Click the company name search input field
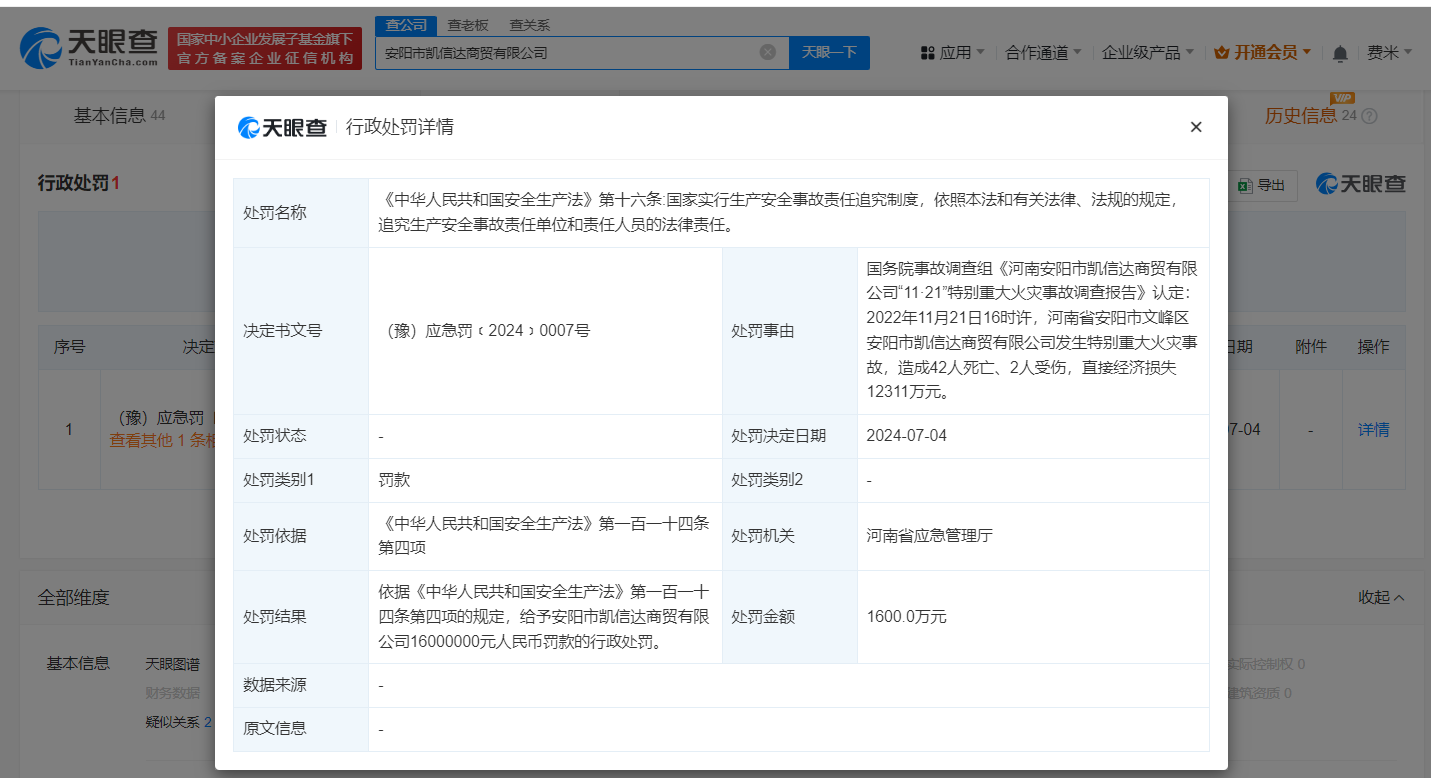1431x778 pixels. click(x=565, y=52)
